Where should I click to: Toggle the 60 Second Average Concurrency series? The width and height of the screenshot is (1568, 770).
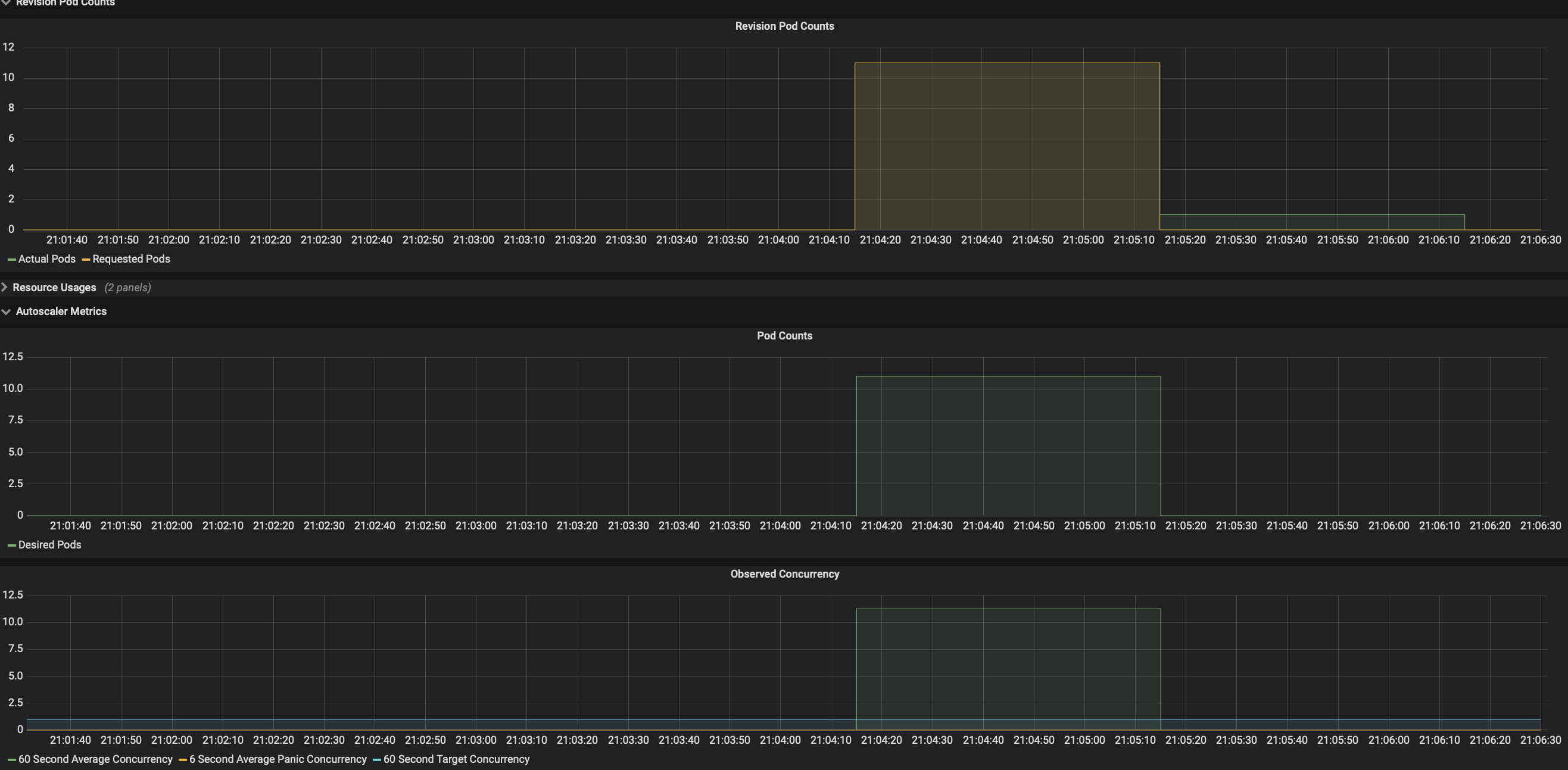(95, 759)
